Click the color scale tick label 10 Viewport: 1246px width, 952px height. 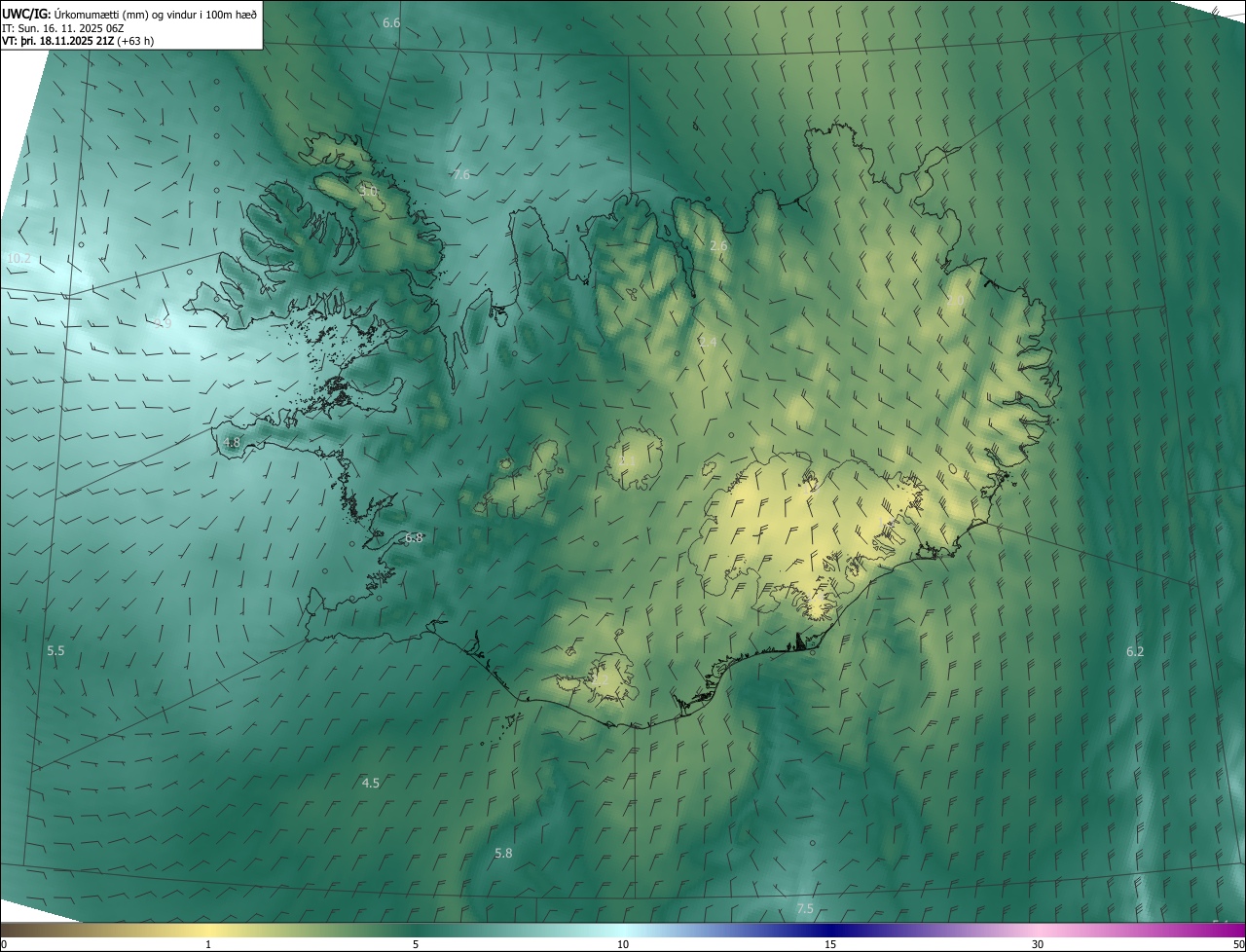[623, 944]
